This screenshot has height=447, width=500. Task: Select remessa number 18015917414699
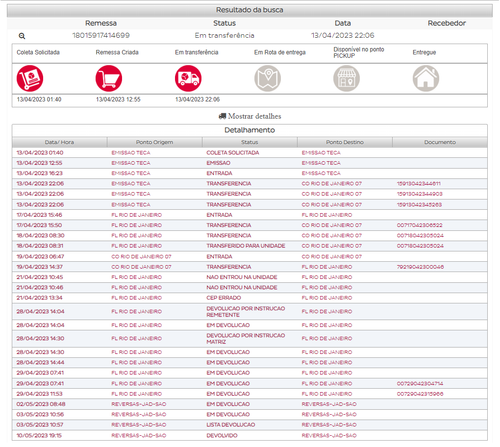(x=101, y=35)
